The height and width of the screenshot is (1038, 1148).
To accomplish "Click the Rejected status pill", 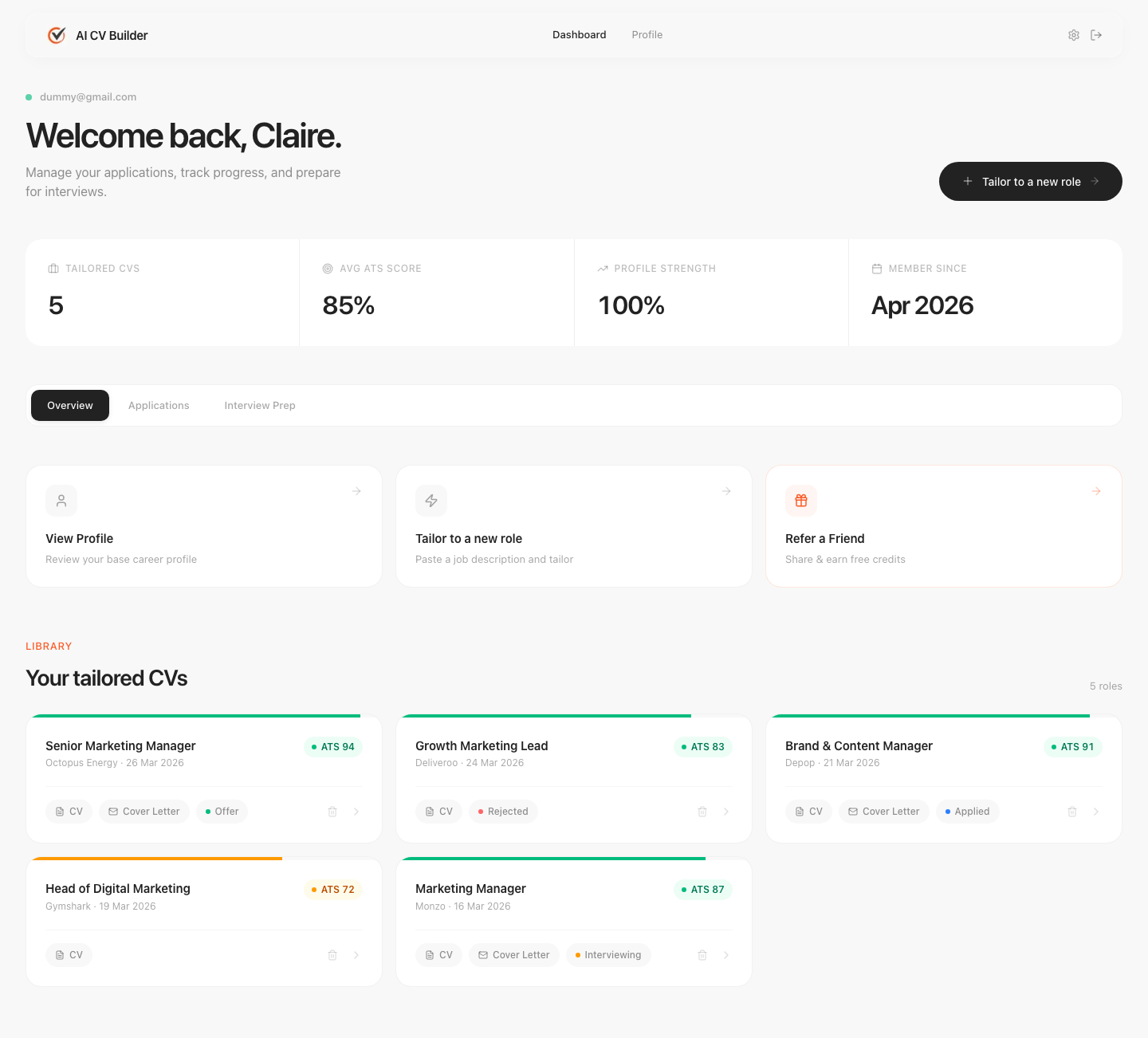I will [x=503, y=812].
